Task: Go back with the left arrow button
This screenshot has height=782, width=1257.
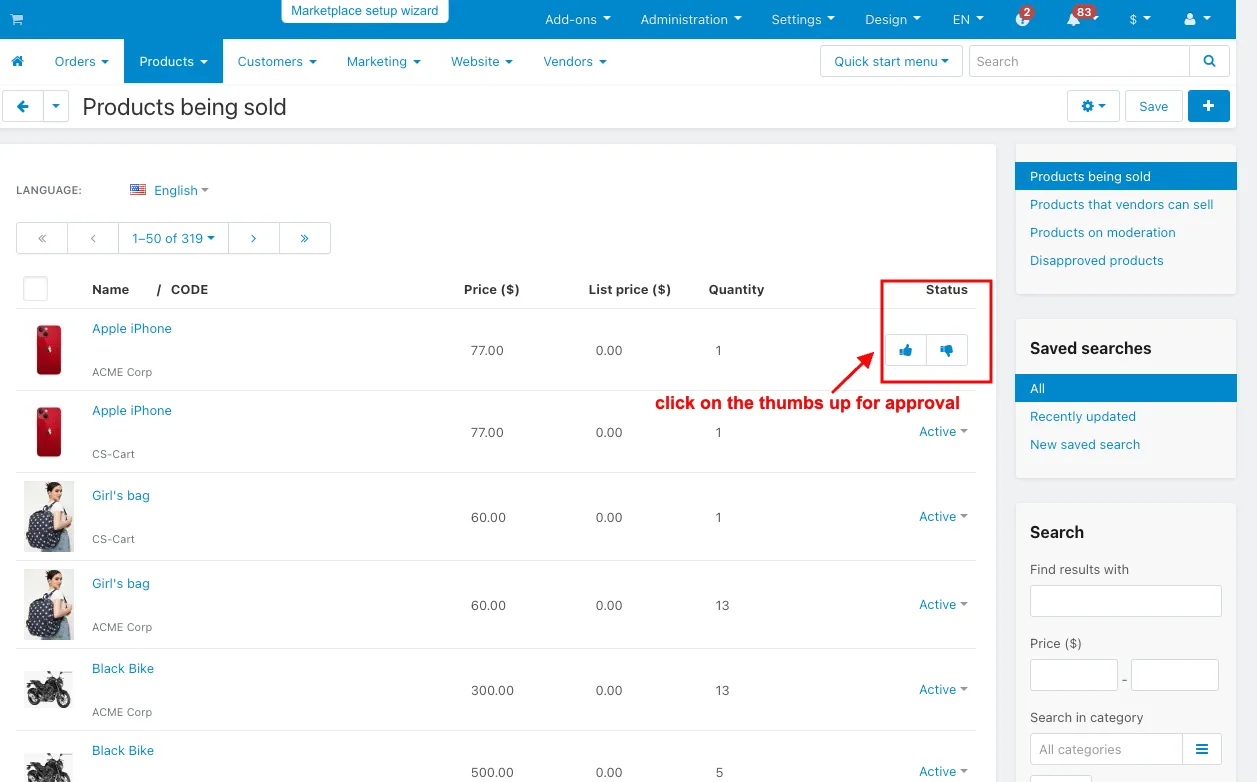Action: (23, 106)
